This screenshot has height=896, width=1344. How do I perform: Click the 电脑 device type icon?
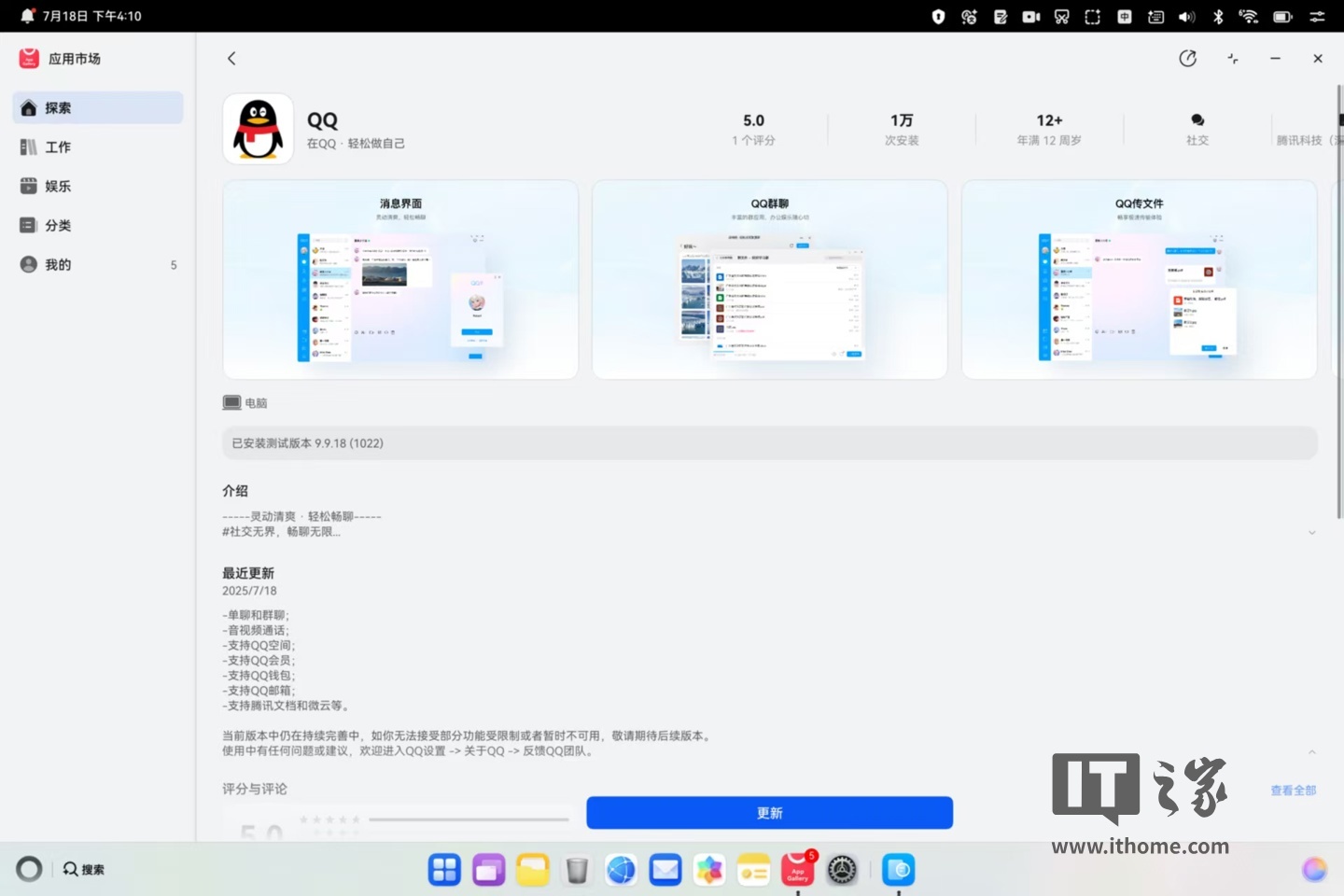[231, 401]
